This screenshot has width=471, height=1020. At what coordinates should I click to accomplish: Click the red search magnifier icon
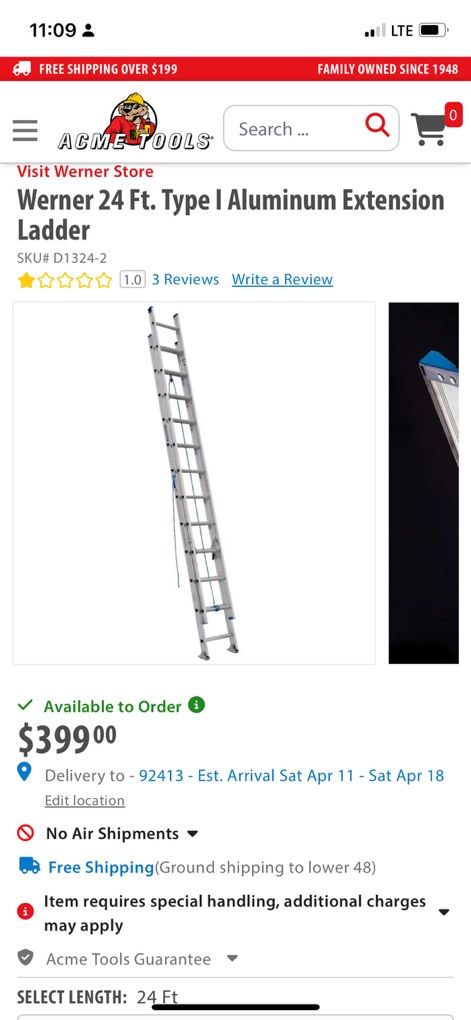(377, 124)
